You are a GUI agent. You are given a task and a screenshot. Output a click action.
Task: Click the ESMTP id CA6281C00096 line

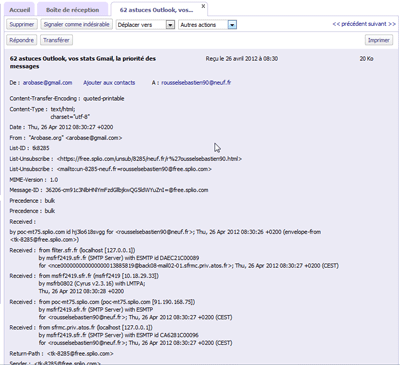118,335
